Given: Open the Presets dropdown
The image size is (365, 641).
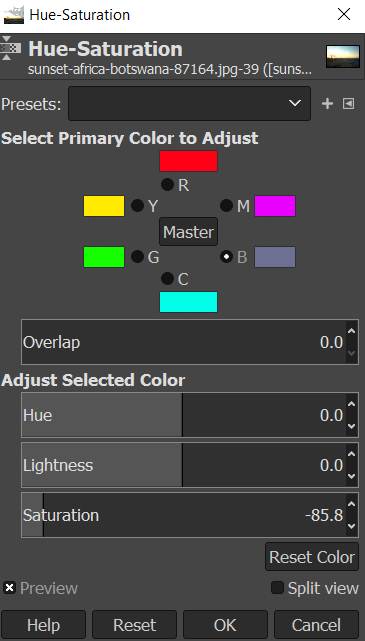Looking at the screenshot, I should click(189, 103).
